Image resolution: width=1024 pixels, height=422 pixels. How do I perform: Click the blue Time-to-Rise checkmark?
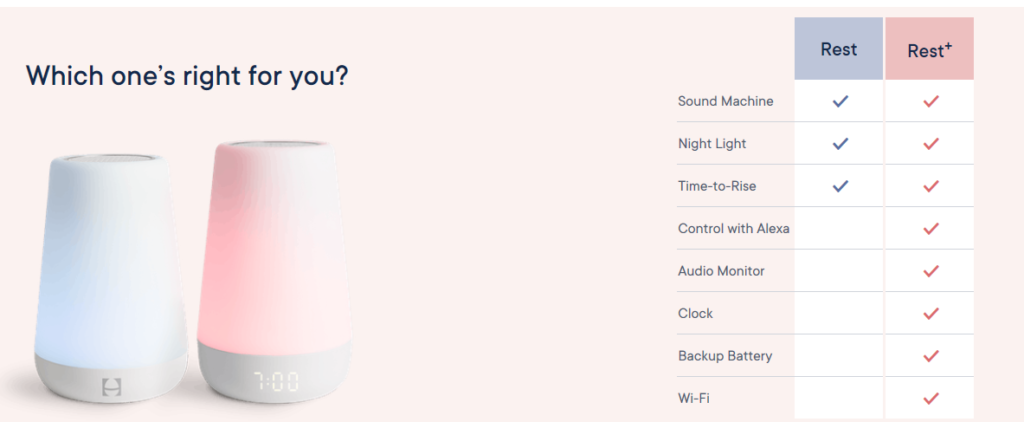840,186
